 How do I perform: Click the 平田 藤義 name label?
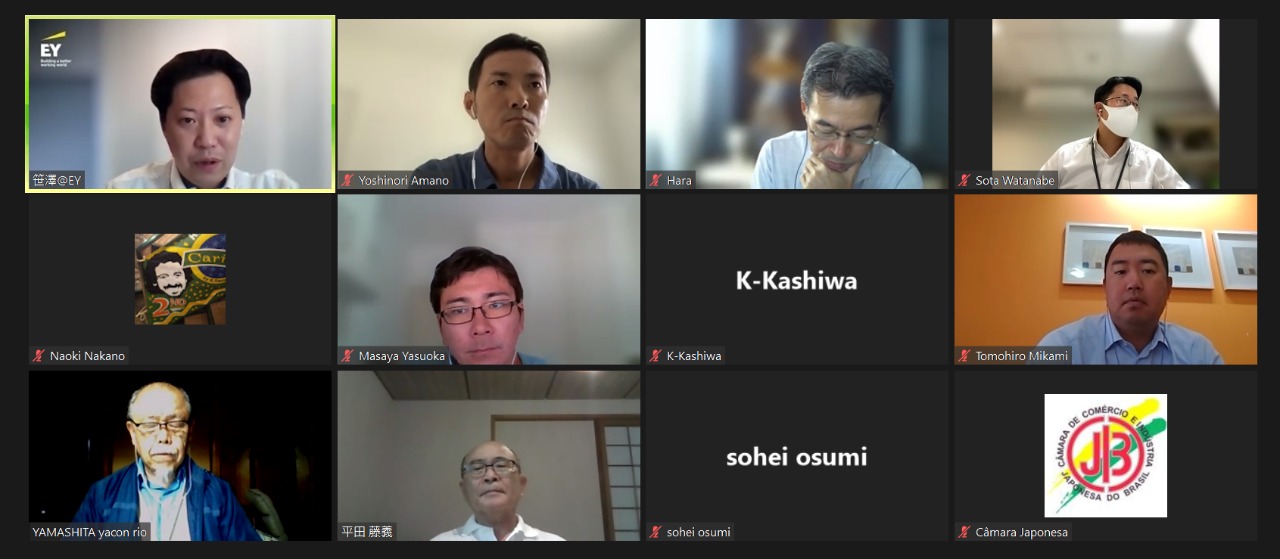pos(367,532)
